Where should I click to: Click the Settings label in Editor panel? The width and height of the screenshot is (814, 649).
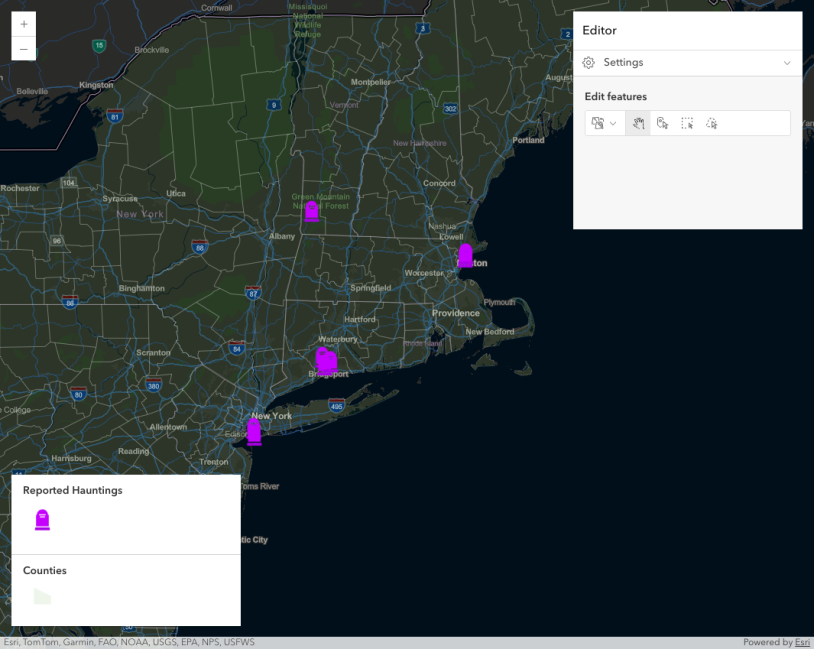coord(623,63)
